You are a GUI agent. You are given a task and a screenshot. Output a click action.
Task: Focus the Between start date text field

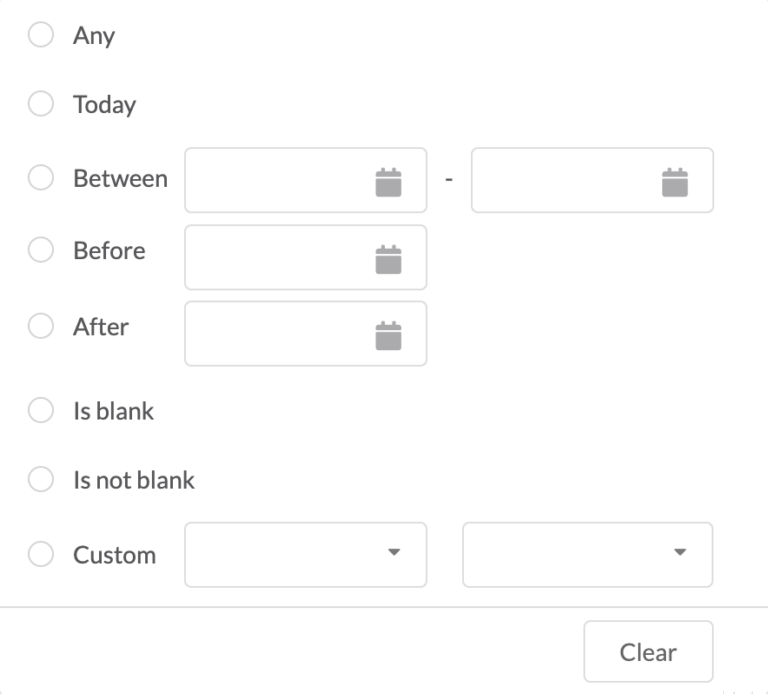click(306, 180)
